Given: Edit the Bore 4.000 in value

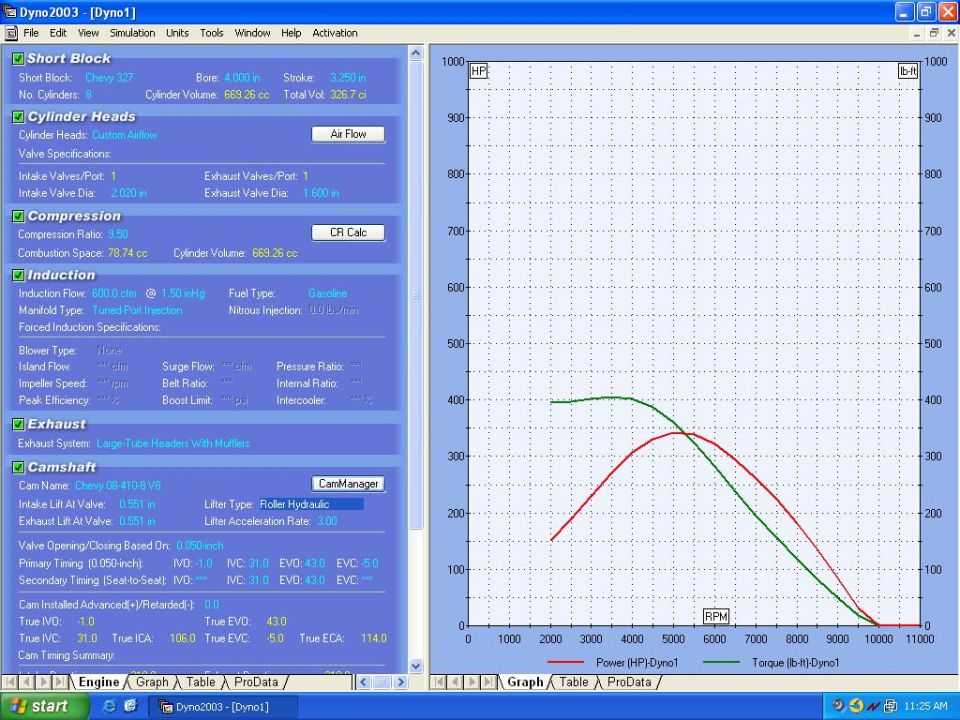Looking at the screenshot, I should tap(242, 78).
